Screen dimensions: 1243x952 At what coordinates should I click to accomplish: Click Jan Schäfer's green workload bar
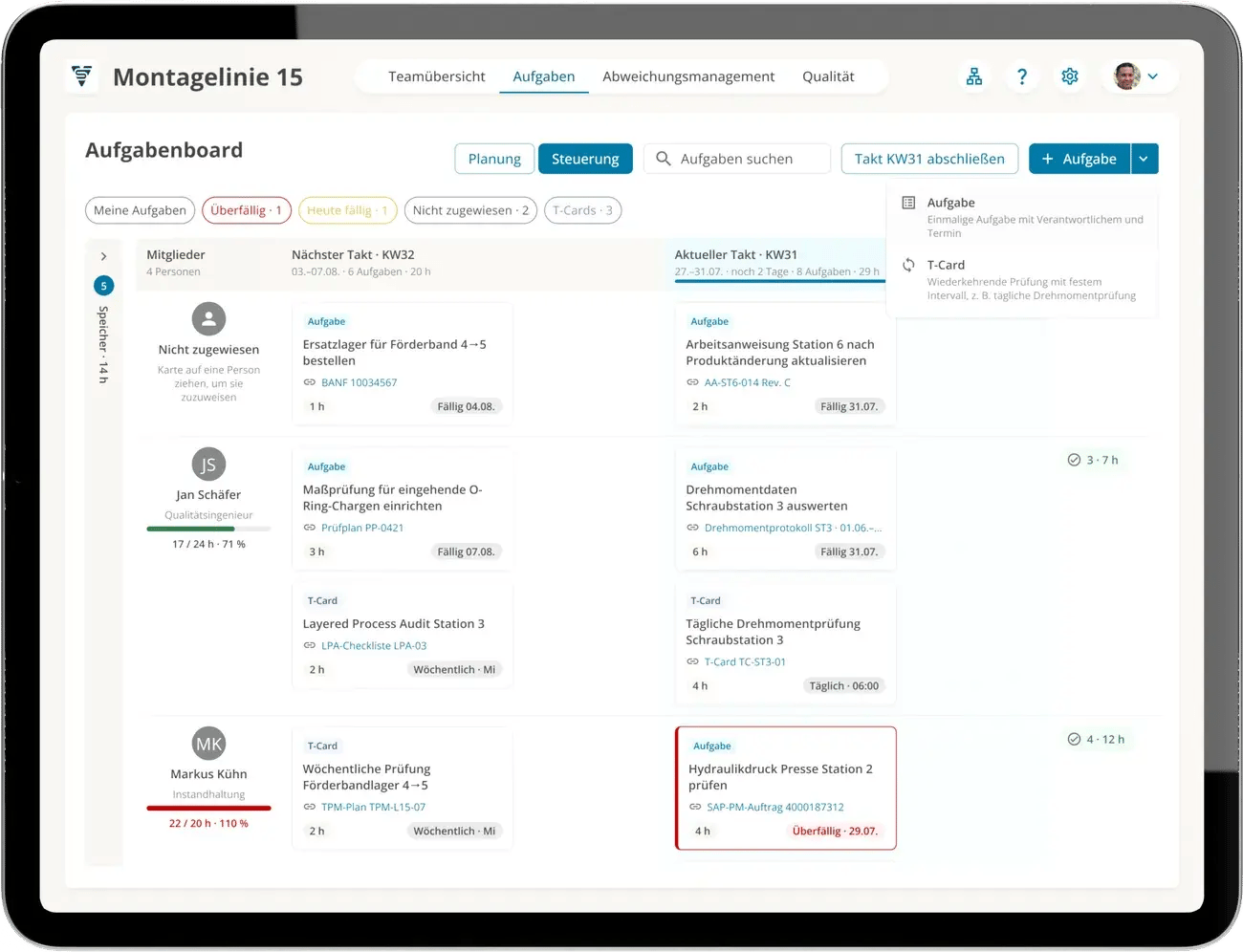click(x=208, y=529)
